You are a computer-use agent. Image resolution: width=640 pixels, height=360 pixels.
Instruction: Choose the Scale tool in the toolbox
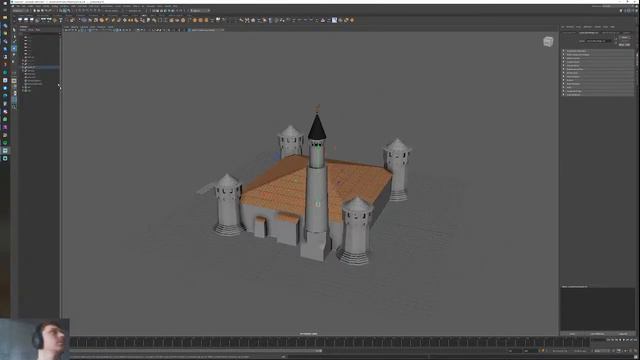click(14, 62)
